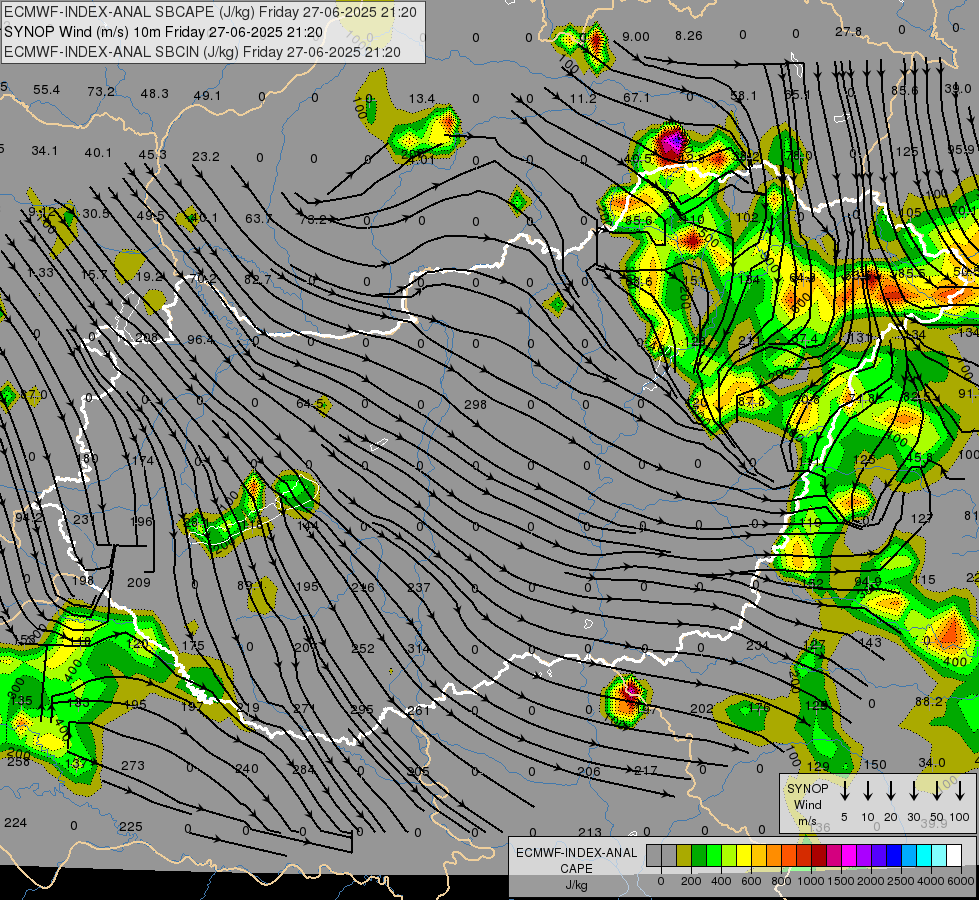
Task: Click the map value 63.7
Action: click(258, 218)
